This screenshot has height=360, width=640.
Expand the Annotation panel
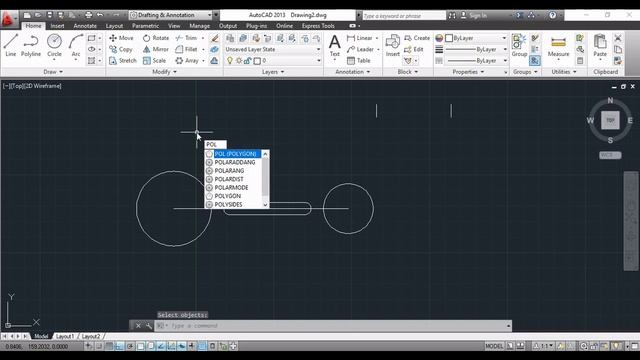point(353,72)
